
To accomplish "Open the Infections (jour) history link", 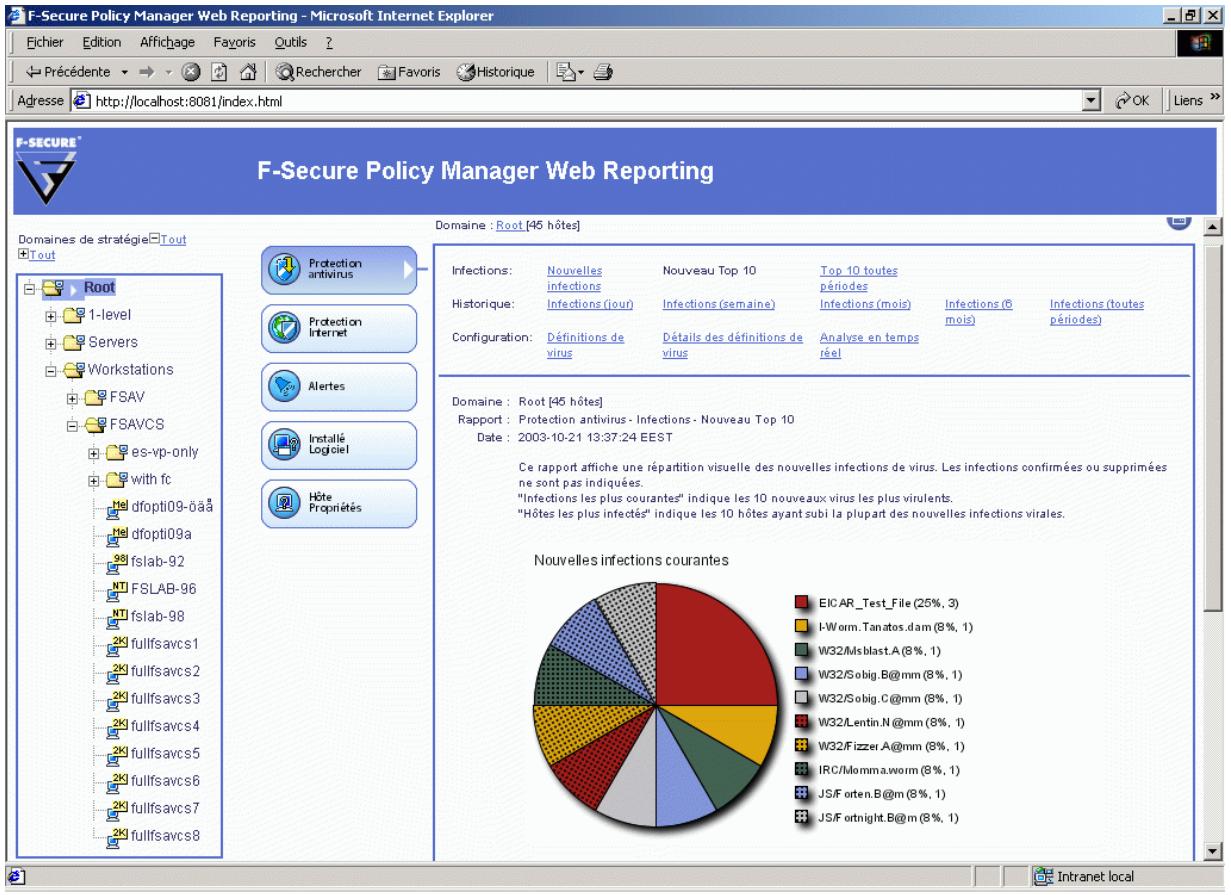I will pos(590,304).
